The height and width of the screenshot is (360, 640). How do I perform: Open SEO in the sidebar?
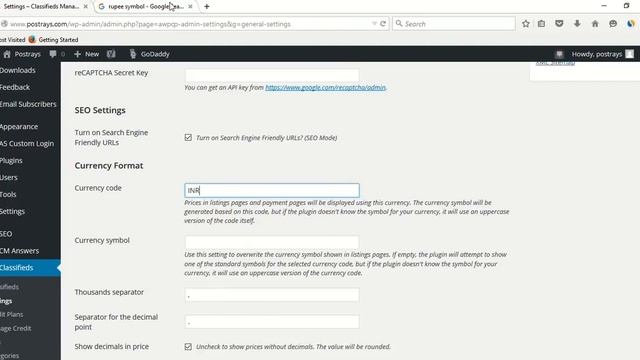6,234
